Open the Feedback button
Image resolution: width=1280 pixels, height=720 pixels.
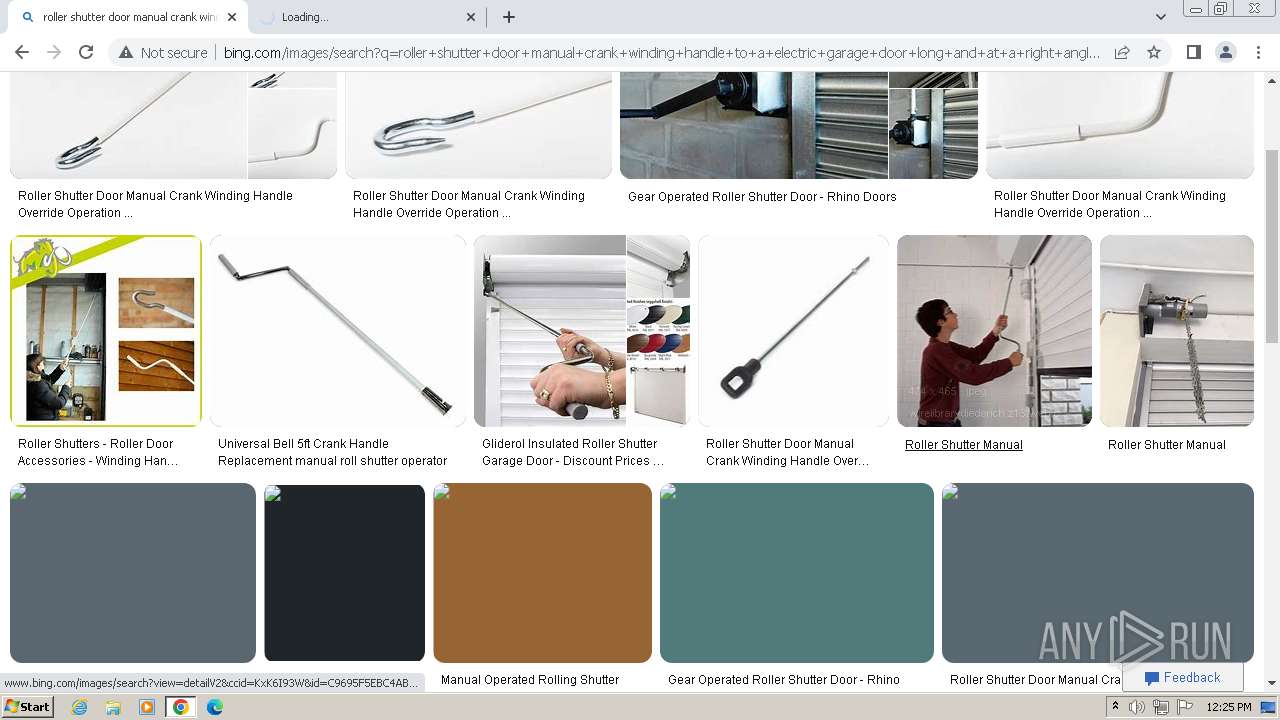pyautogui.click(x=1182, y=677)
